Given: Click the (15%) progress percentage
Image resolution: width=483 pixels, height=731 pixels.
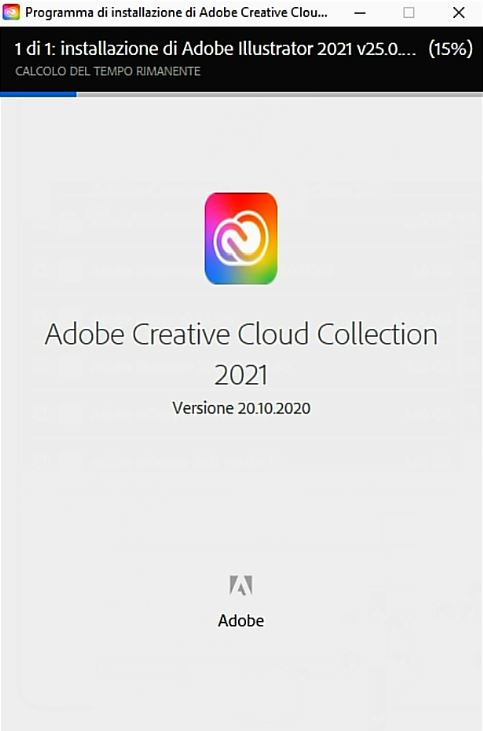Looking at the screenshot, I should tap(450, 48).
